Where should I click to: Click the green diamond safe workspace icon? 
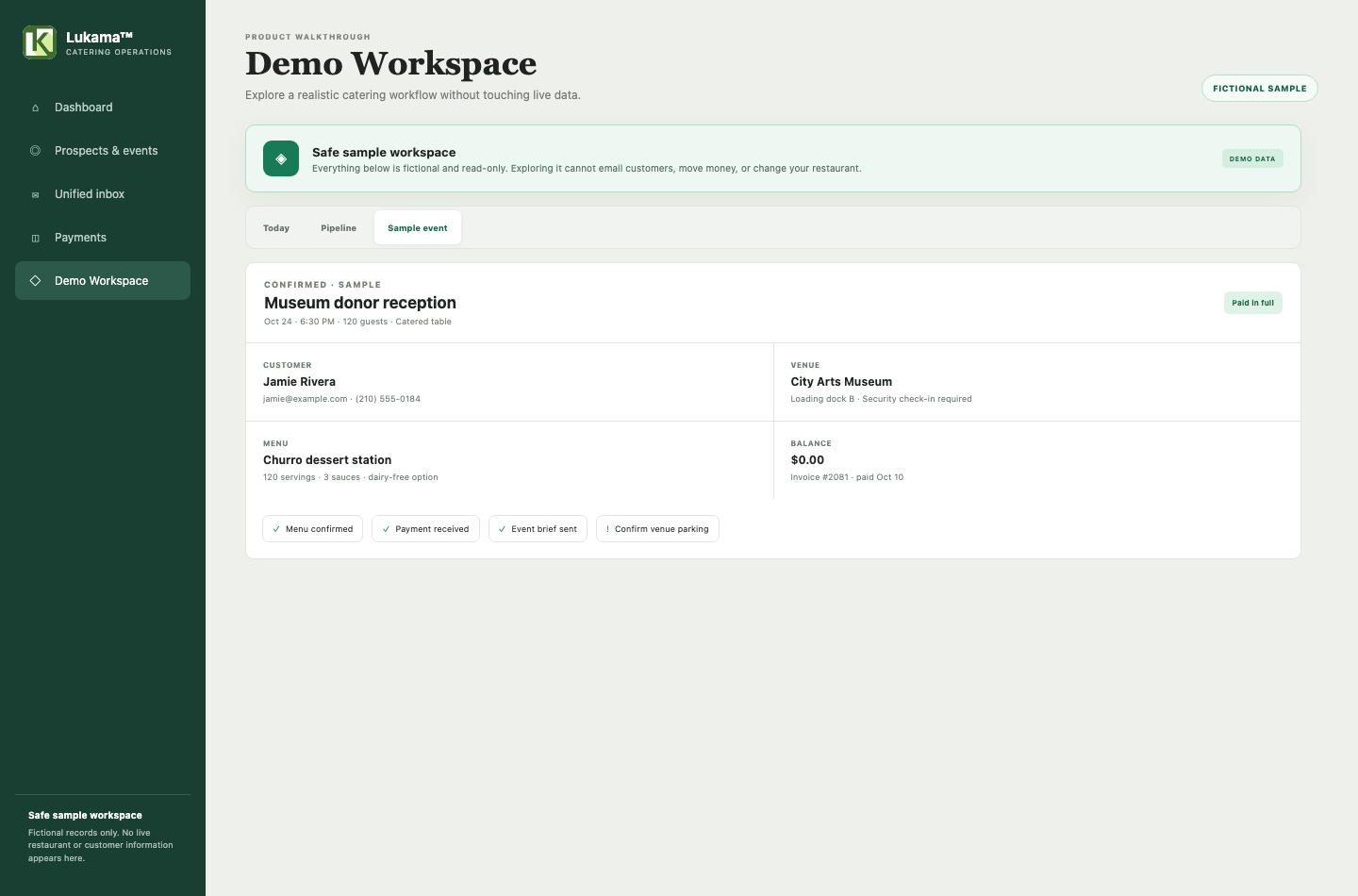(281, 158)
